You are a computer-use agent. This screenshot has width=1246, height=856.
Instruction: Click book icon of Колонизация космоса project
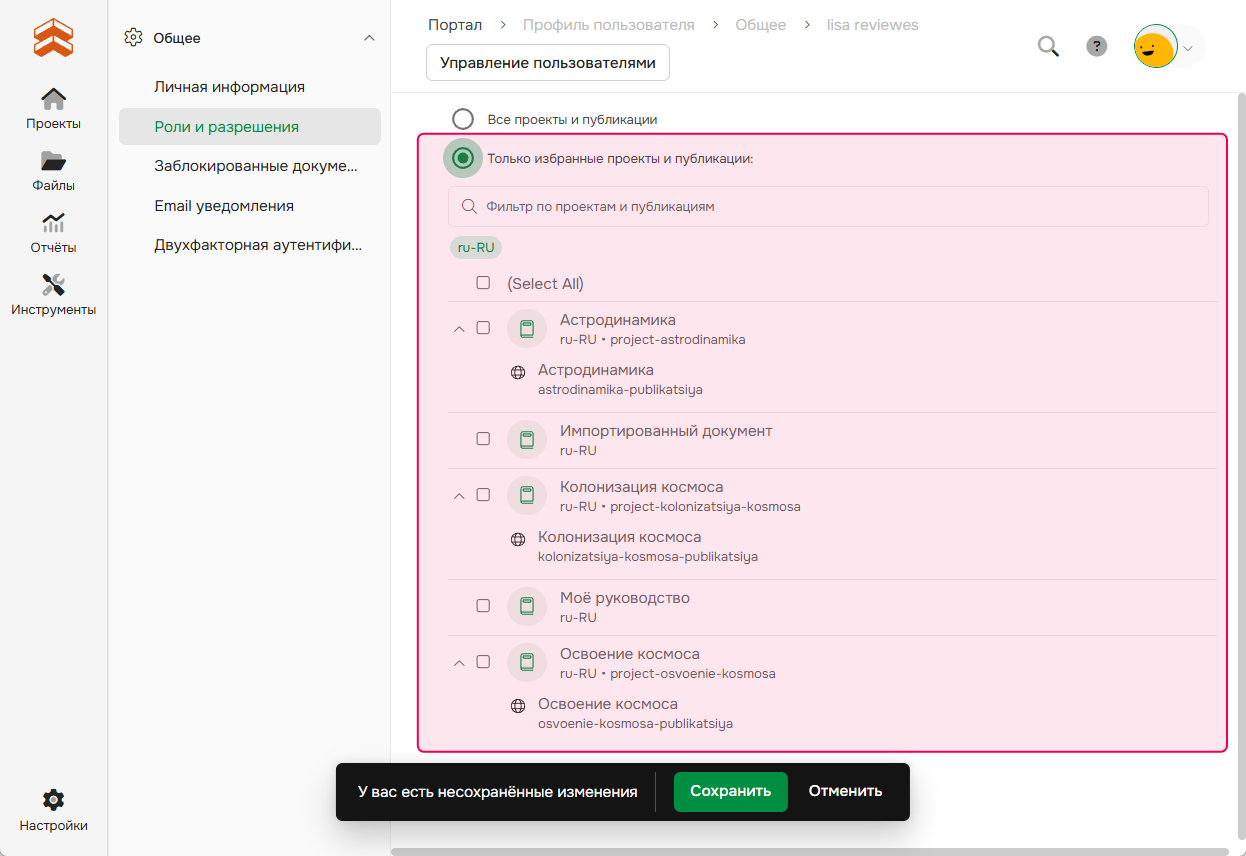tap(527, 496)
